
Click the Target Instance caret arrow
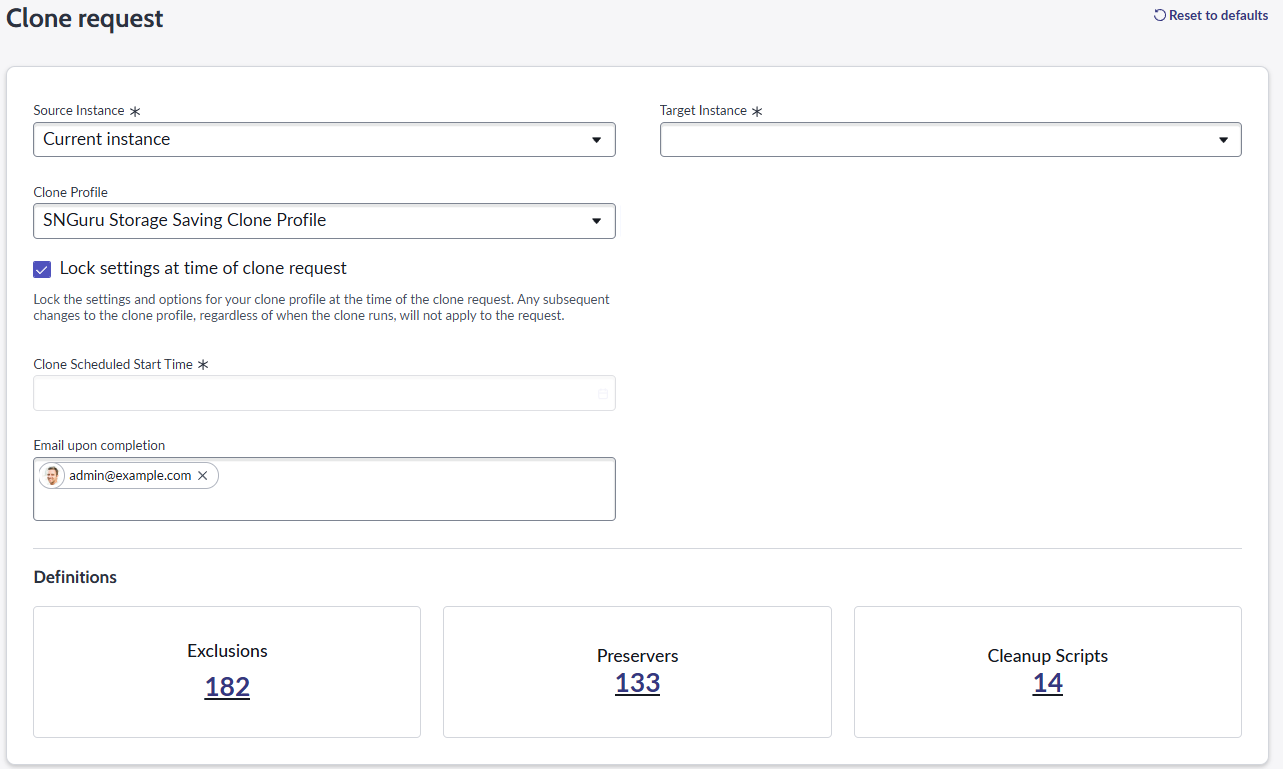(x=1223, y=140)
